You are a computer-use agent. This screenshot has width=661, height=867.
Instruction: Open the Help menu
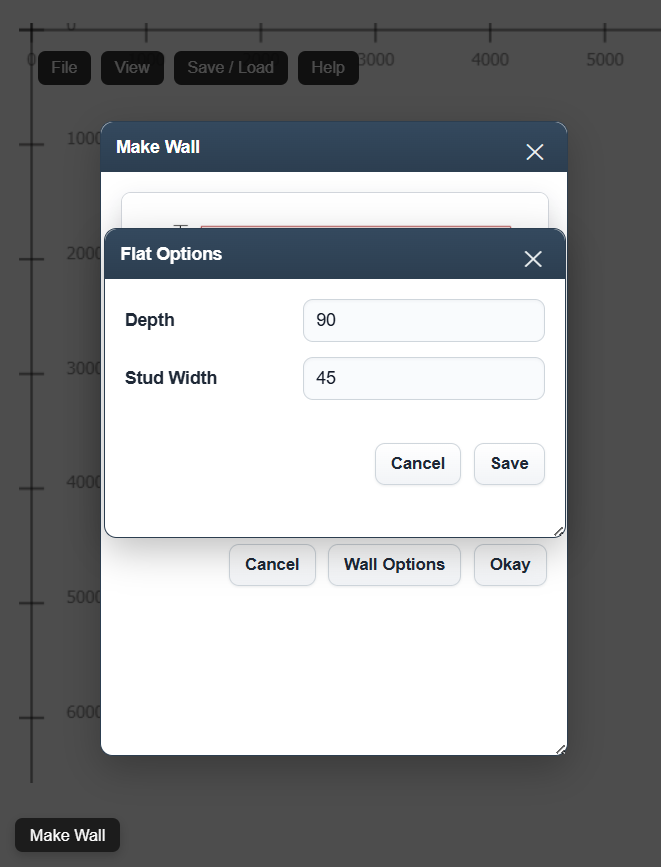(x=328, y=68)
